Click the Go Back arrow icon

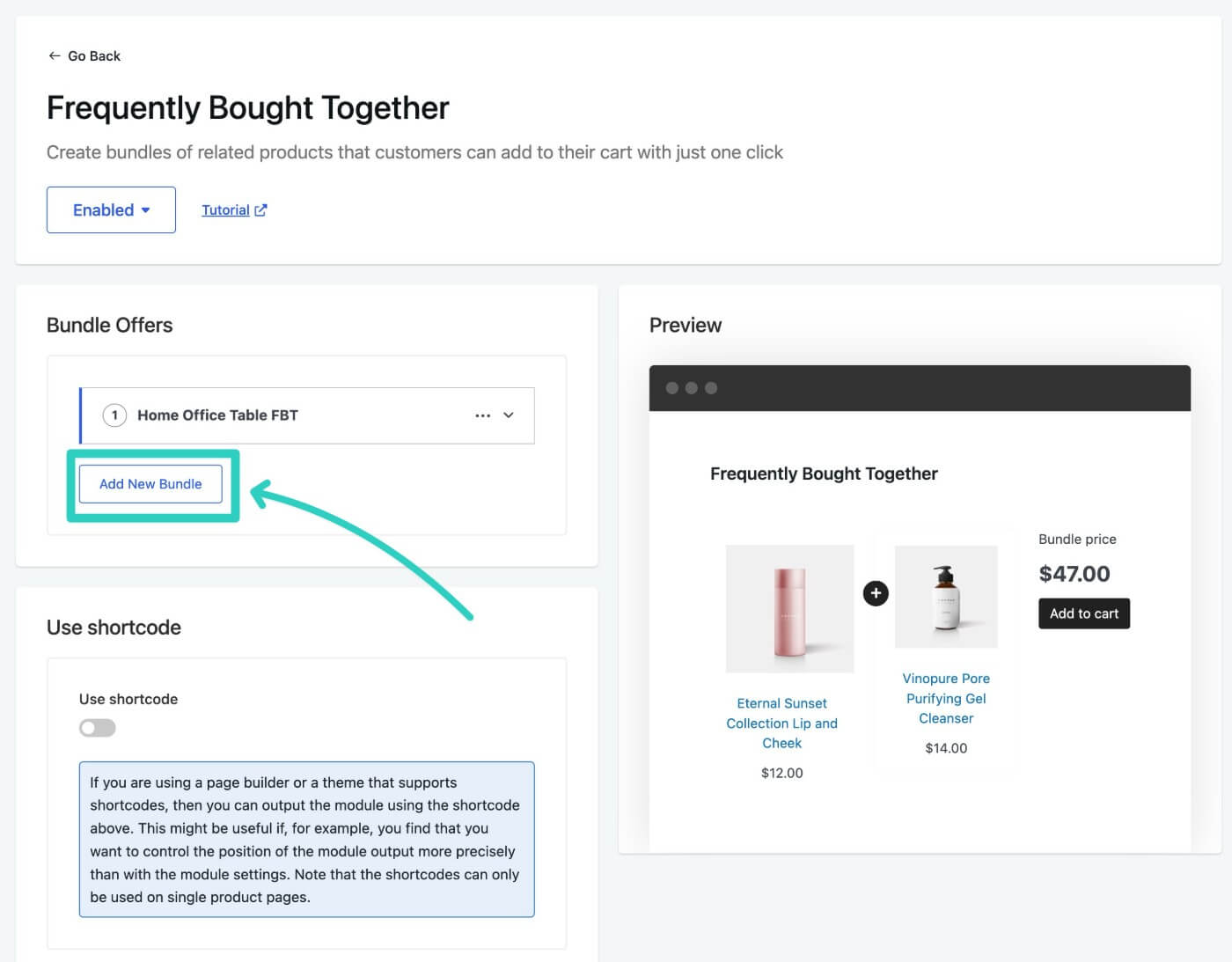coord(55,55)
